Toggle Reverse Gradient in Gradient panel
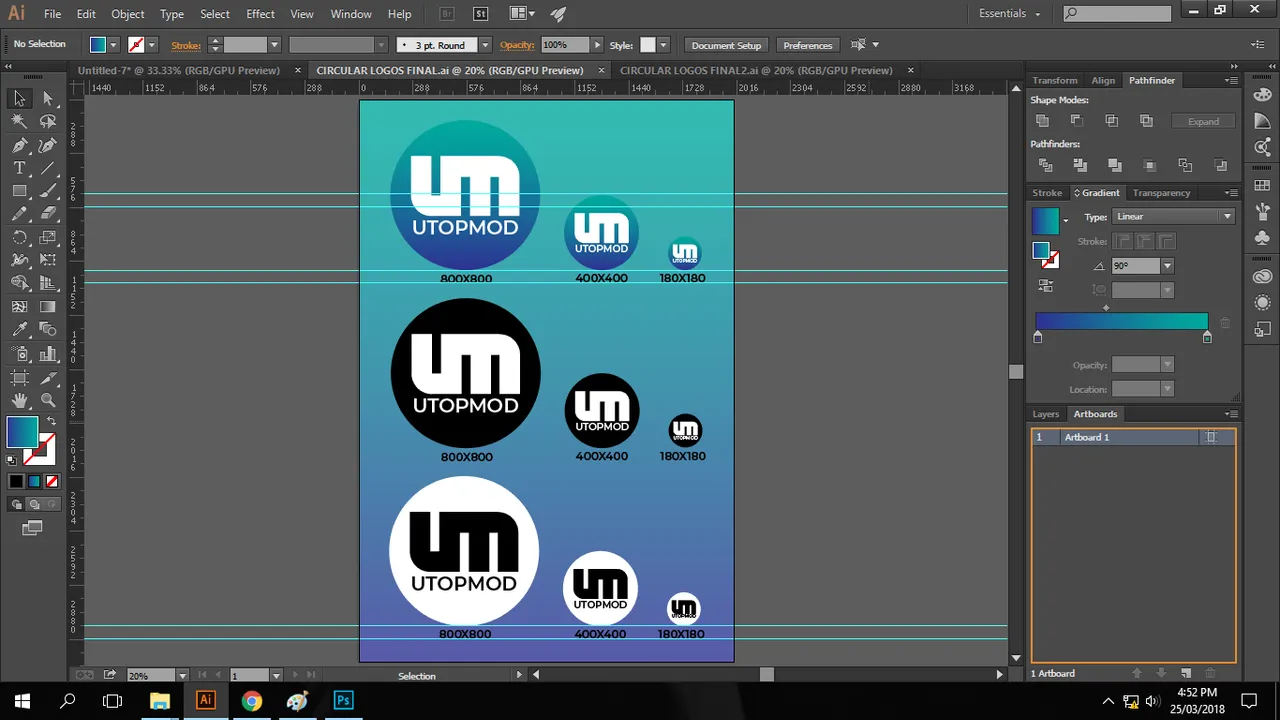The width and height of the screenshot is (1280, 720). 1046,285
